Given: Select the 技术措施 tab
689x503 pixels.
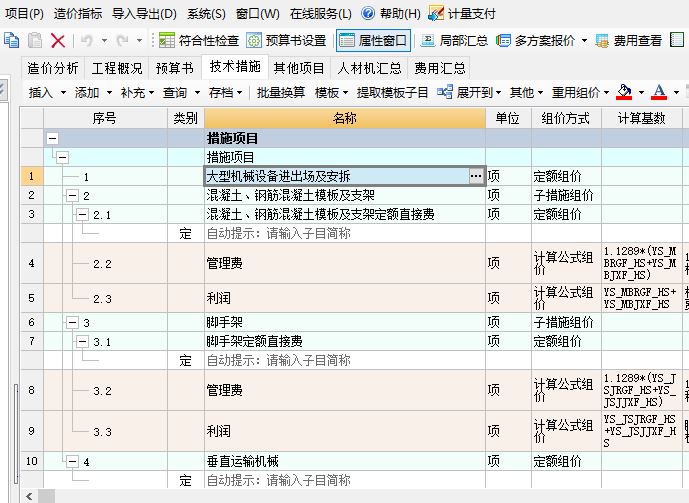Looking at the screenshot, I should 235,67.
